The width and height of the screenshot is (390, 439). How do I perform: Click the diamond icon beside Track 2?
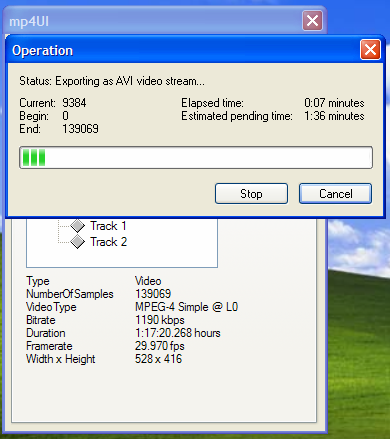(x=78, y=241)
